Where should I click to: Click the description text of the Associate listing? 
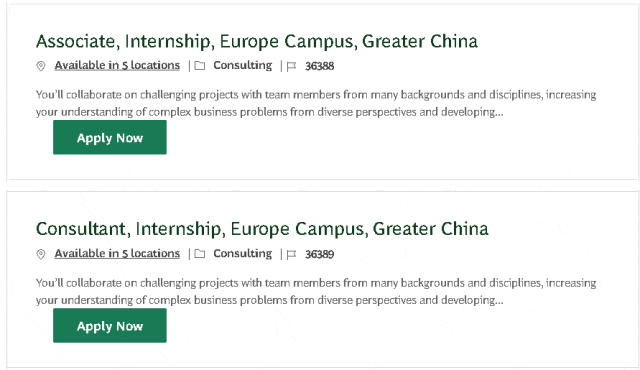[x=316, y=103]
